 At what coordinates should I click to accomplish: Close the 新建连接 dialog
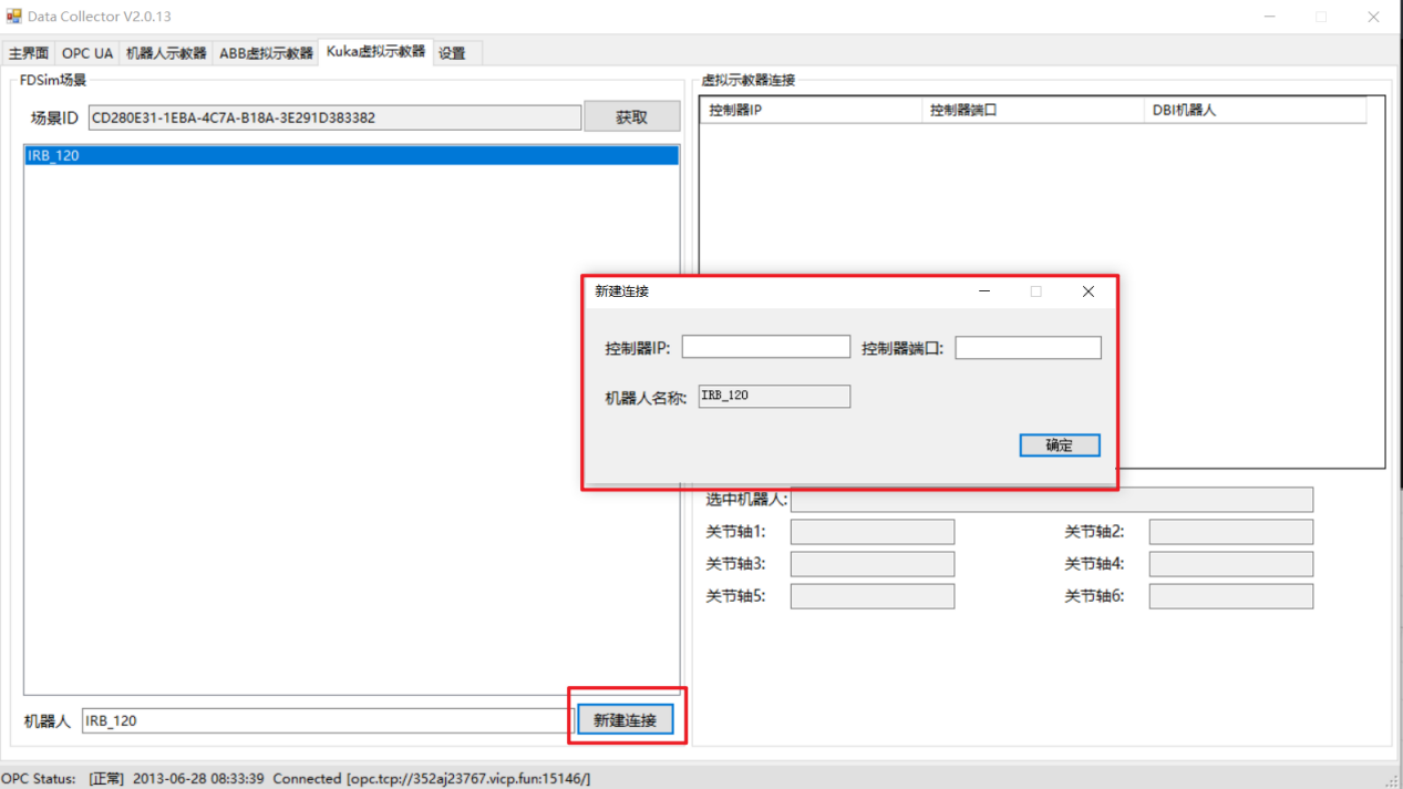pyautogui.click(x=1088, y=291)
